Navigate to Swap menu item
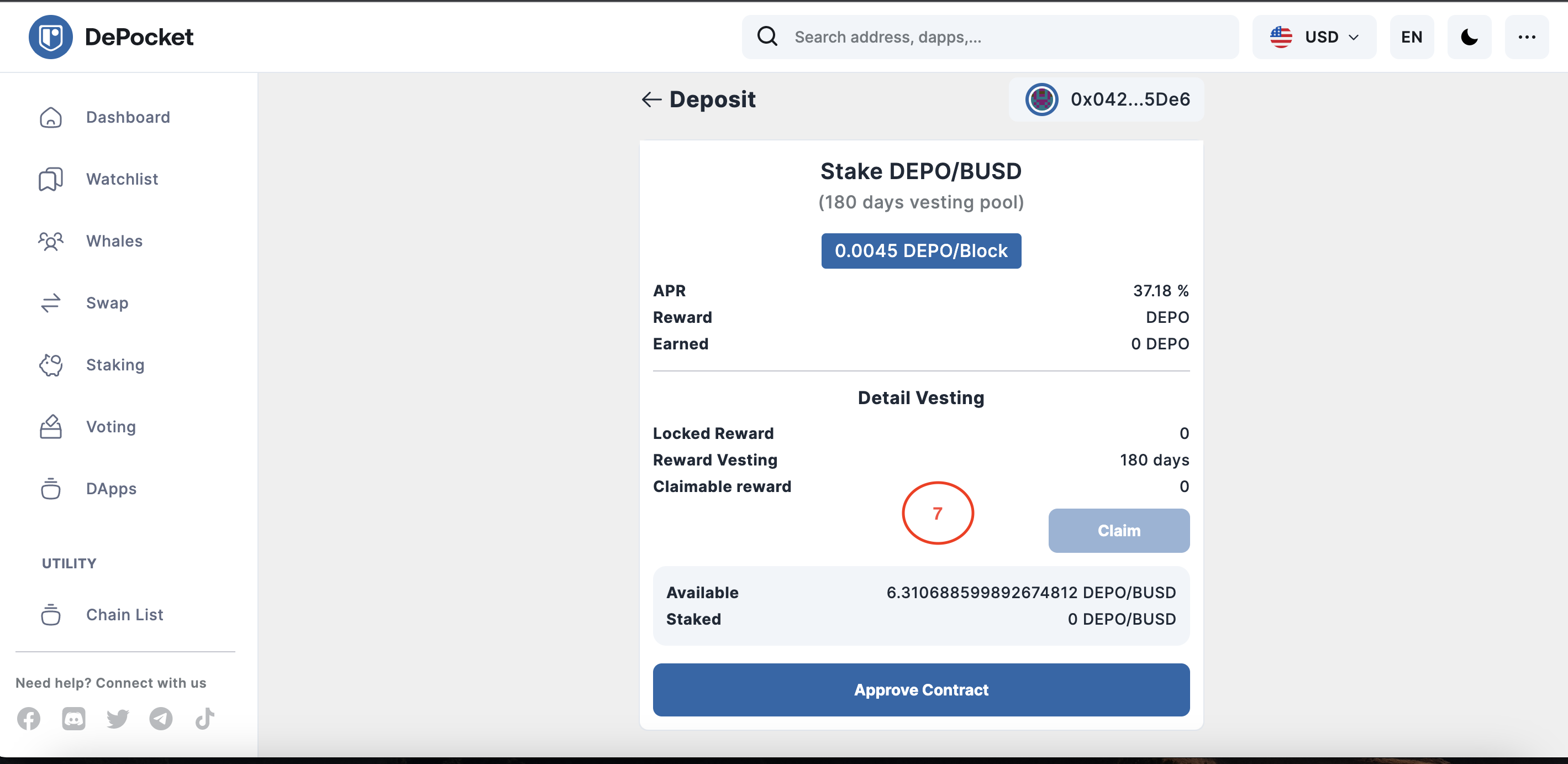Image resolution: width=1568 pixels, height=764 pixels. tap(107, 303)
